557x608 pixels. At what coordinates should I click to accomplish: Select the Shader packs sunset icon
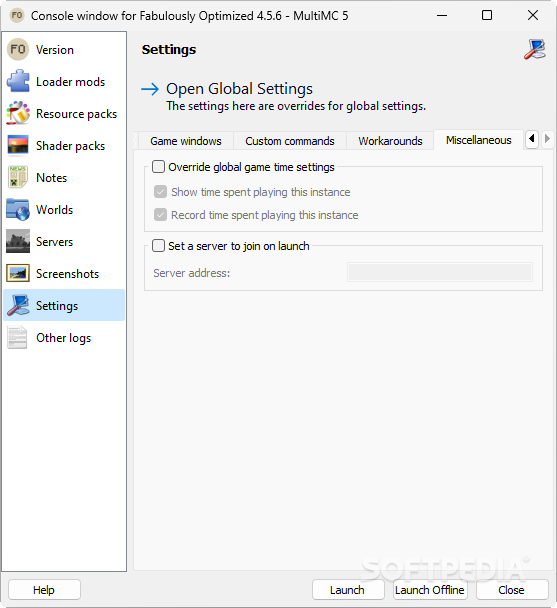(x=18, y=145)
